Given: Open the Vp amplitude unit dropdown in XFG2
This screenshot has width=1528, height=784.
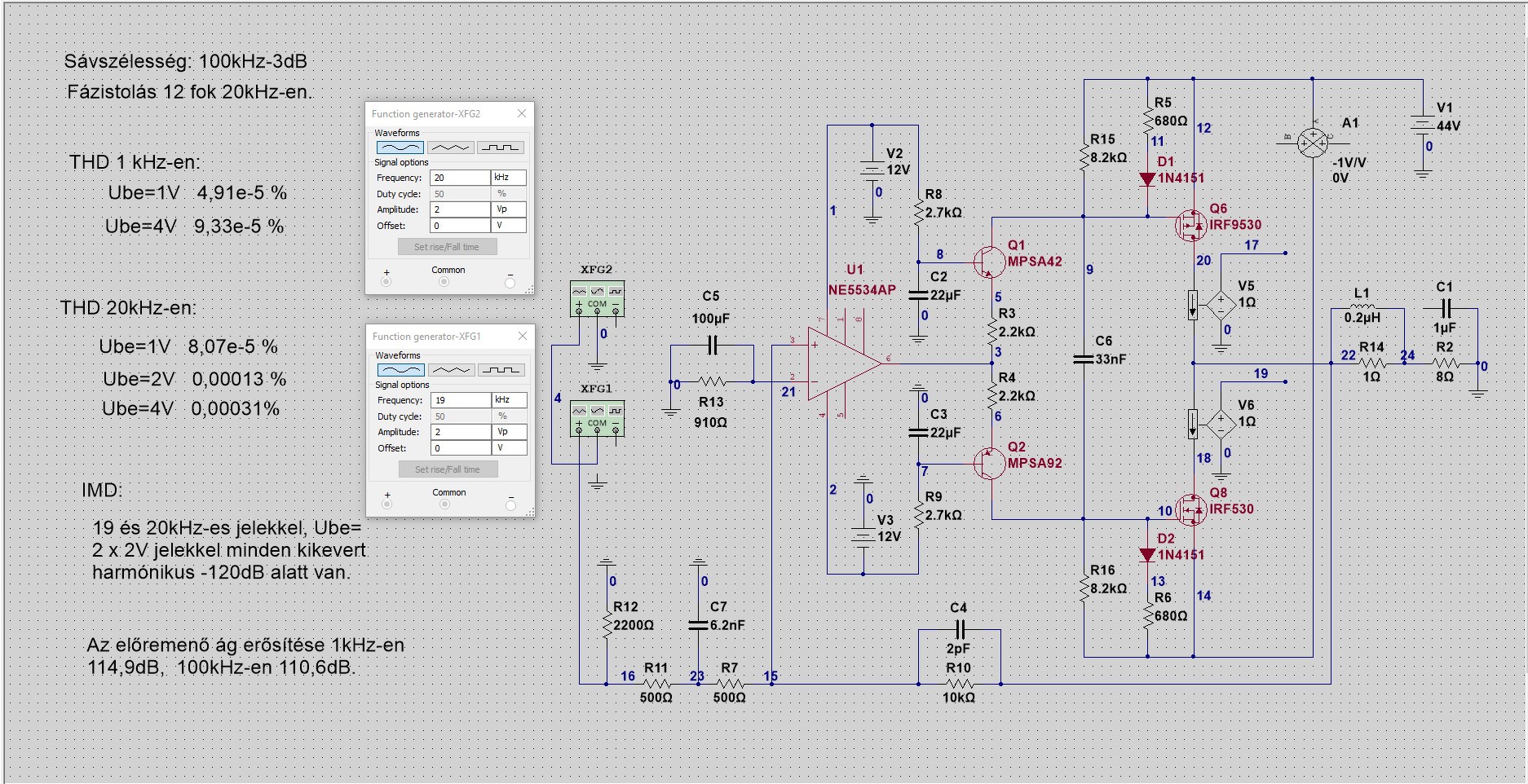Looking at the screenshot, I should [509, 209].
